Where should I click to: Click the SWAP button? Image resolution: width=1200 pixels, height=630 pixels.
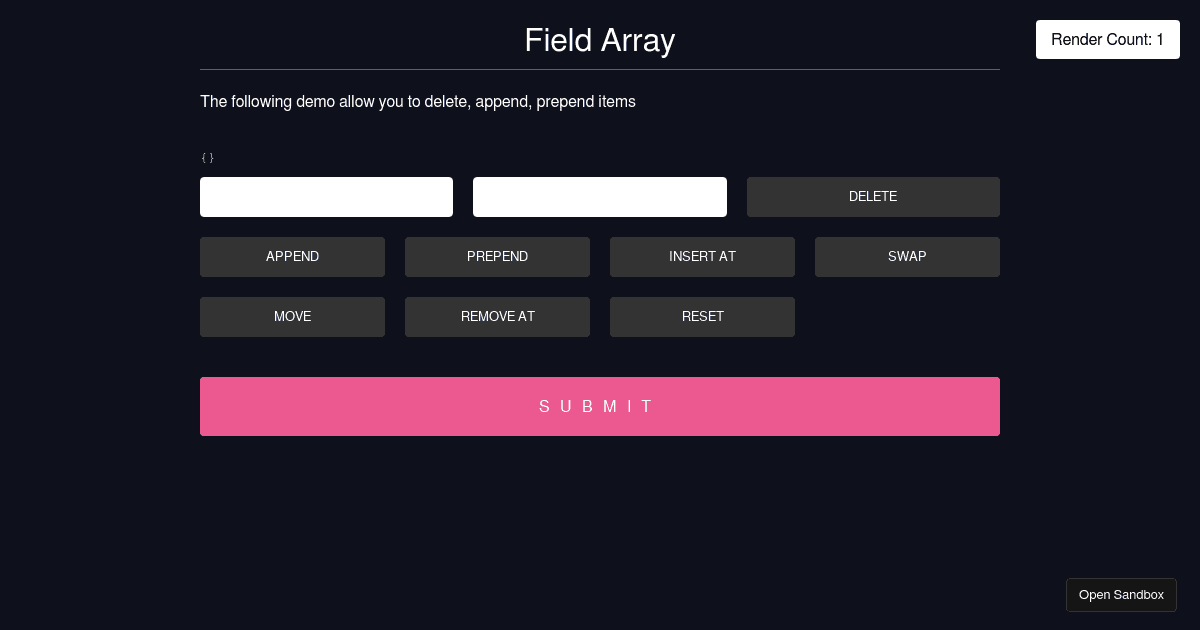click(907, 257)
